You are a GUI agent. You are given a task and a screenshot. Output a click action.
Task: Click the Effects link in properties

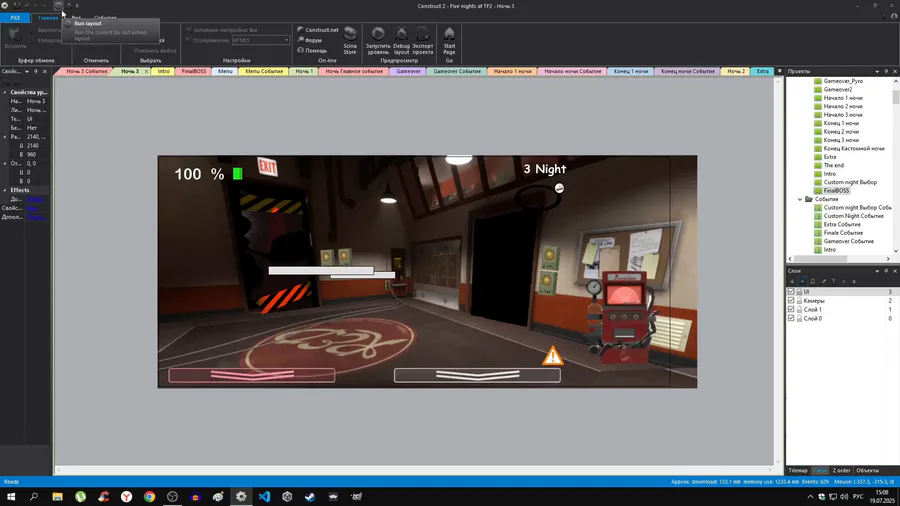(35, 199)
